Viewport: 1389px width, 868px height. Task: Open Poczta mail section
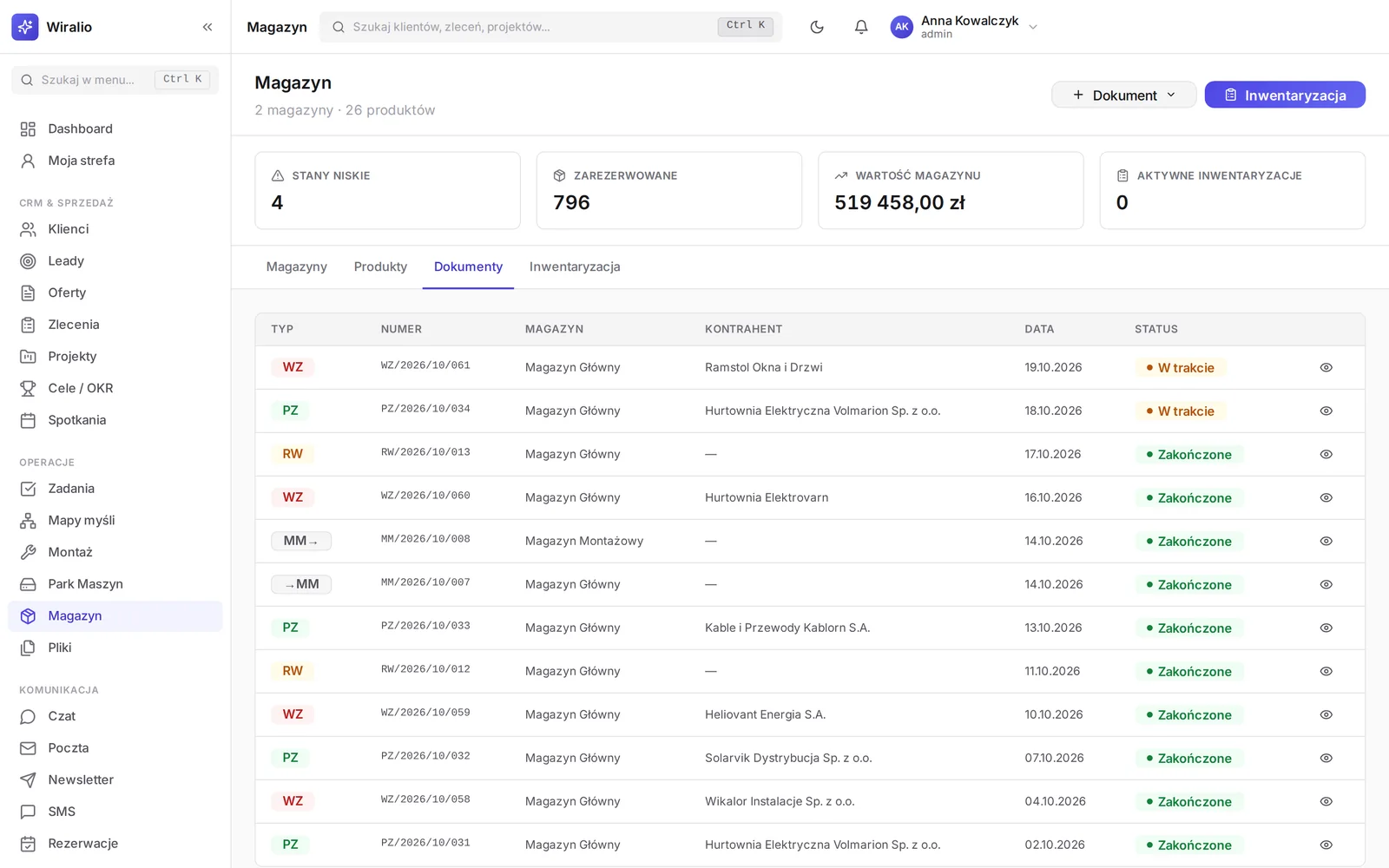115,748
